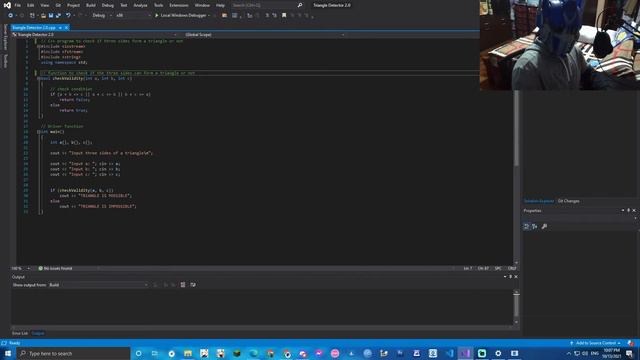
Task: Open the Global Scope navigation dropdown
Action: pyautogui.click(x=264, y=35)
